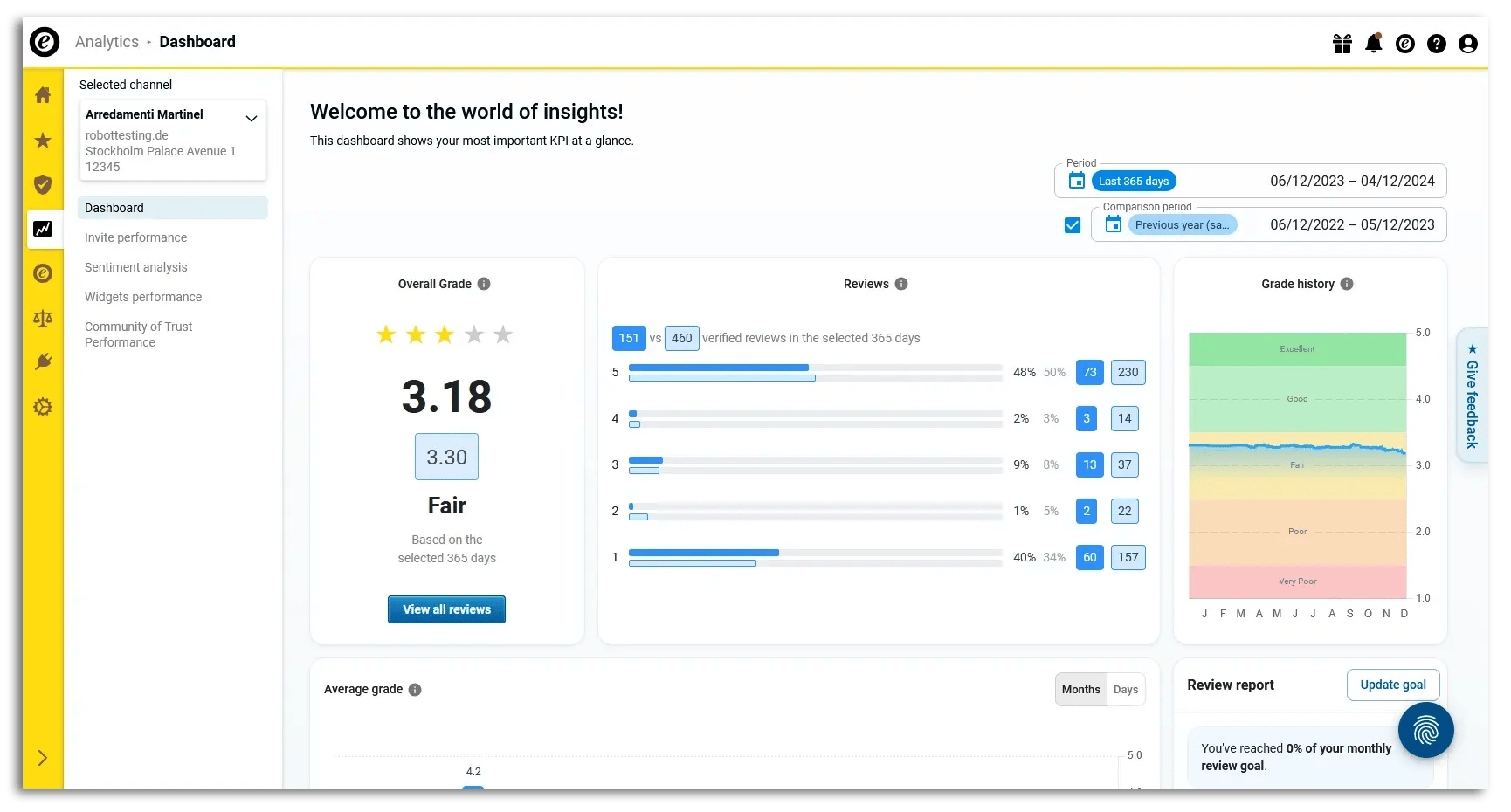Expand the Arredamenti Martinel channel selector

[252, 117]
